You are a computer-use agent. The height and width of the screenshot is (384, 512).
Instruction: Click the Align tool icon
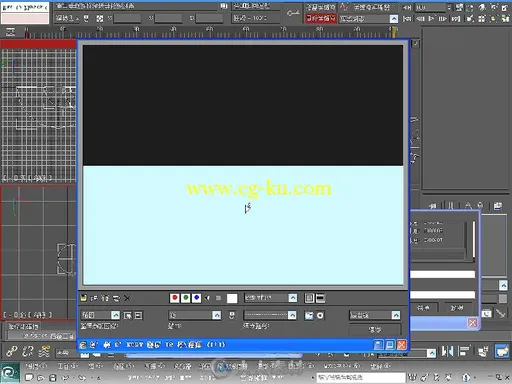tap(464, 351)
